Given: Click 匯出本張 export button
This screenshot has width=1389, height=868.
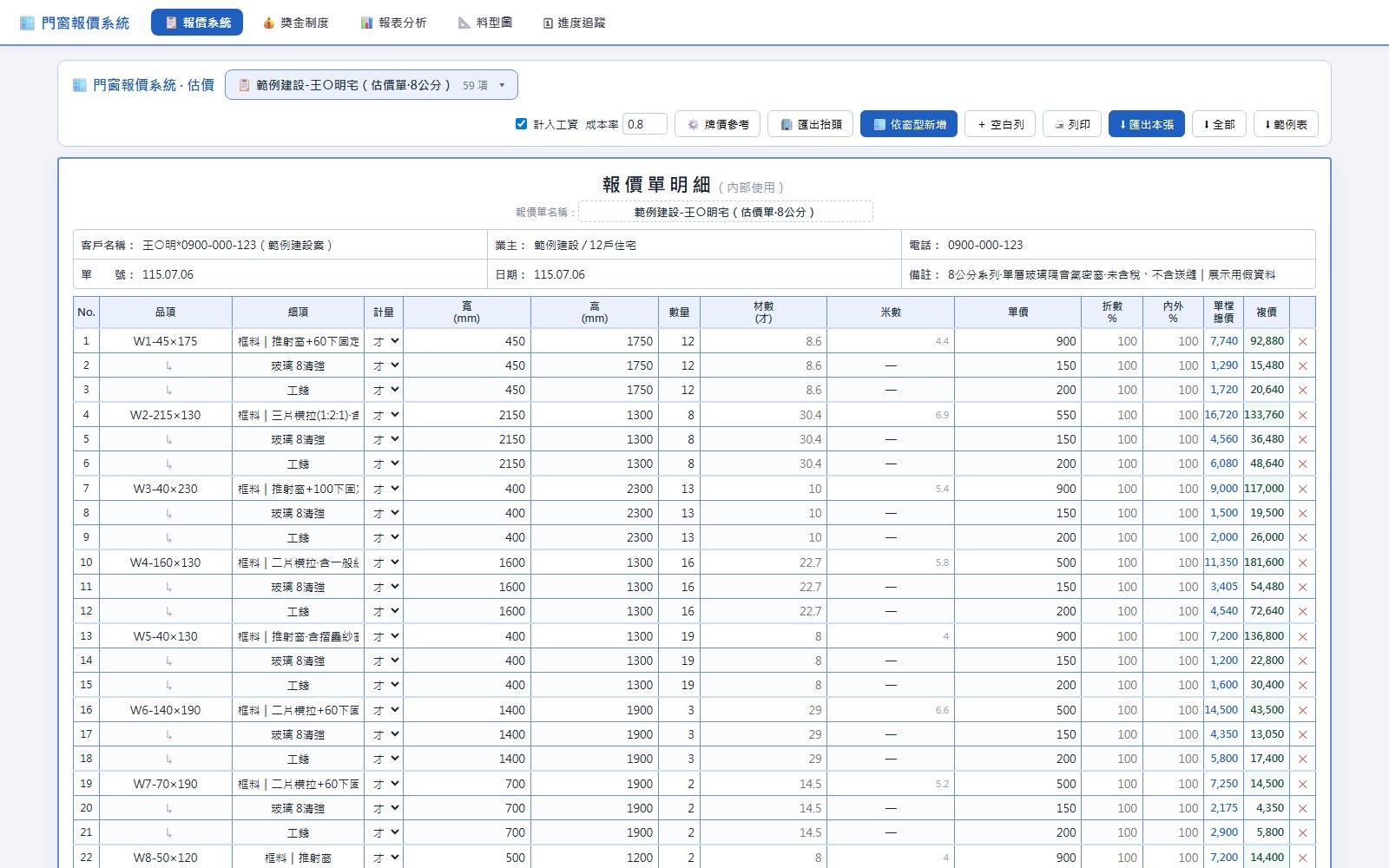Looking at the screenshot, I should pos(1147,124).
